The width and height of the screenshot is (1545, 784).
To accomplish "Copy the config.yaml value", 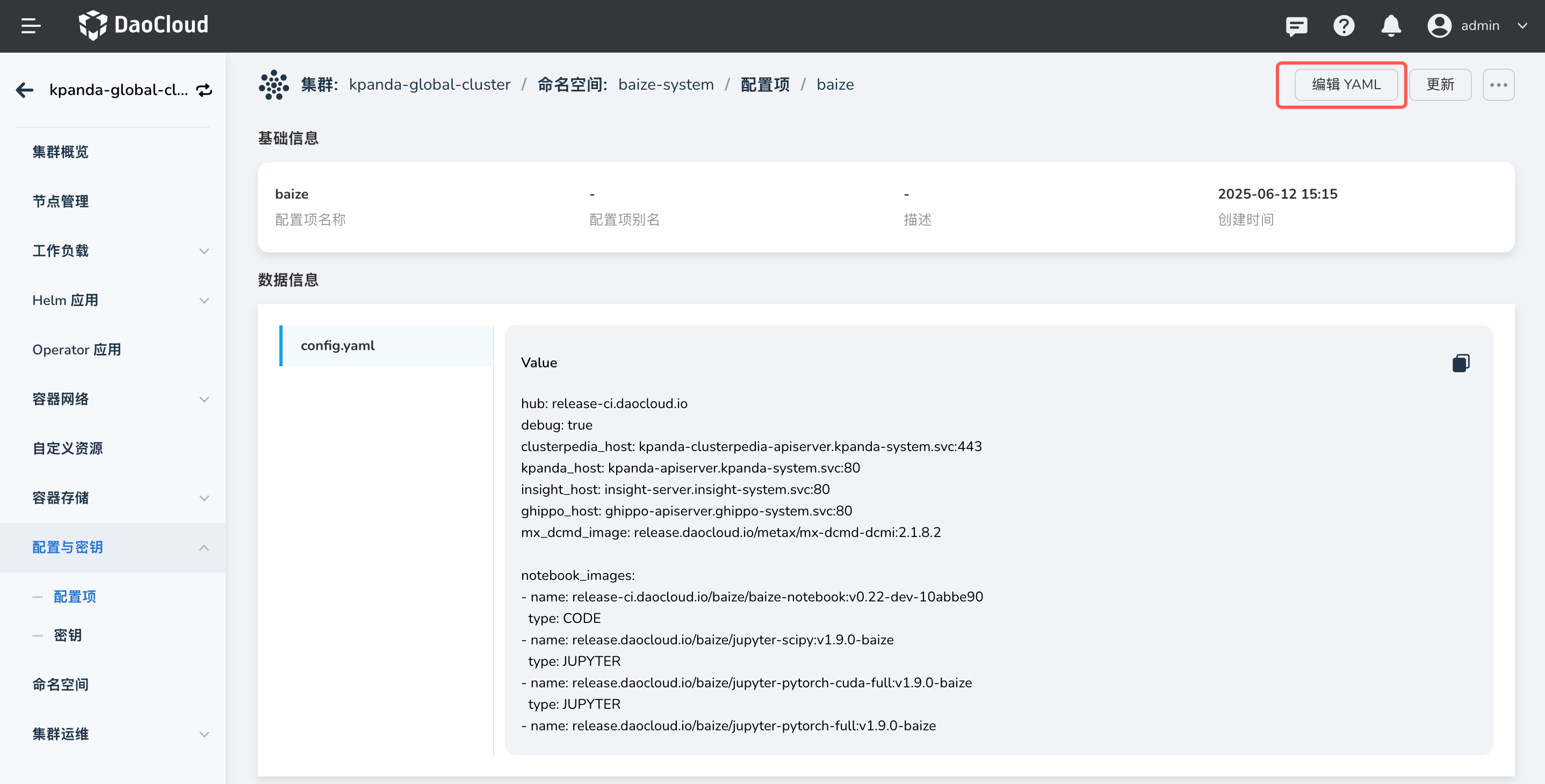I will tap(1461, 362).
